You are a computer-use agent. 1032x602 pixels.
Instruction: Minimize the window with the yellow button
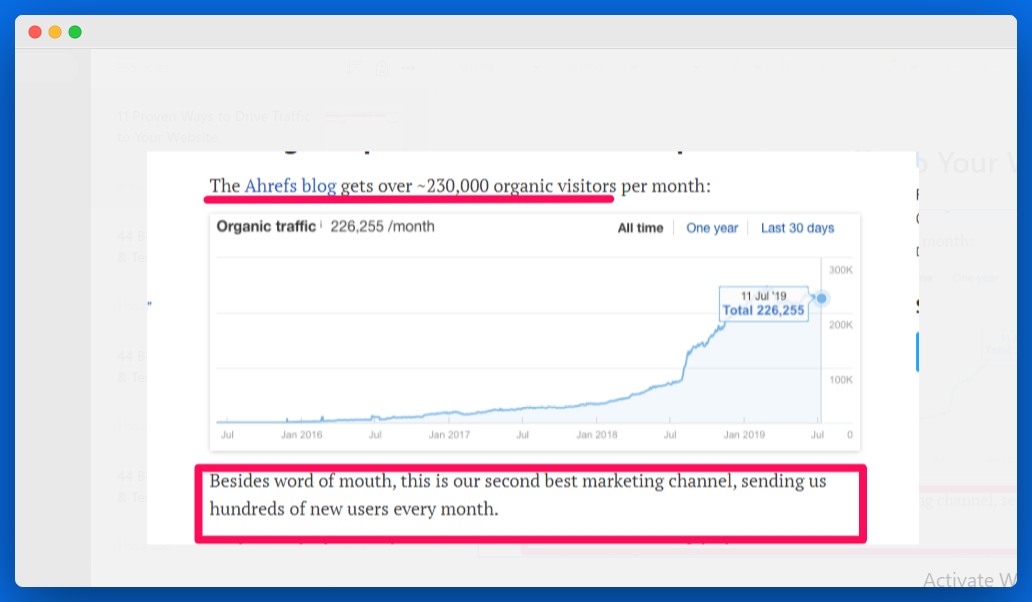pos(55,32)
